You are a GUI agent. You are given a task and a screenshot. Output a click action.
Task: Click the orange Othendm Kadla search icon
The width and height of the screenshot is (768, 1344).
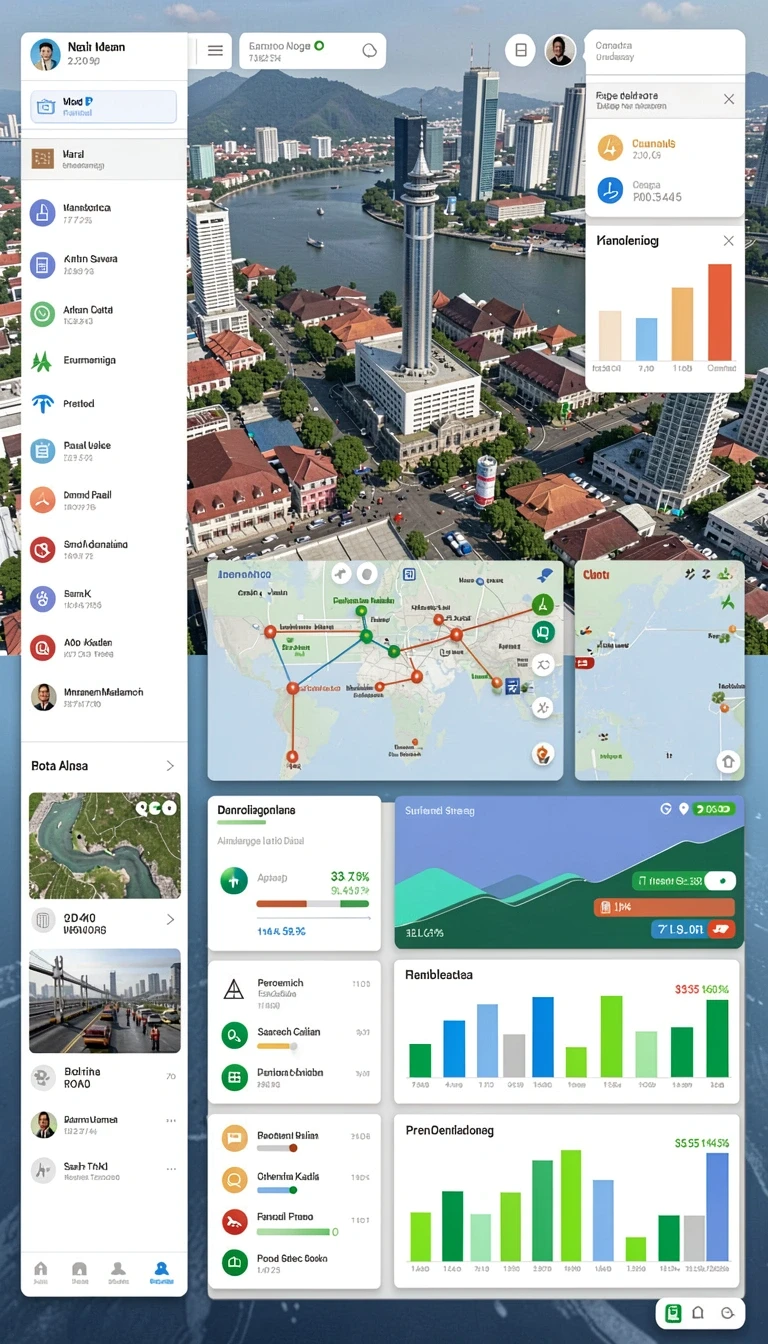(233, 1180)
